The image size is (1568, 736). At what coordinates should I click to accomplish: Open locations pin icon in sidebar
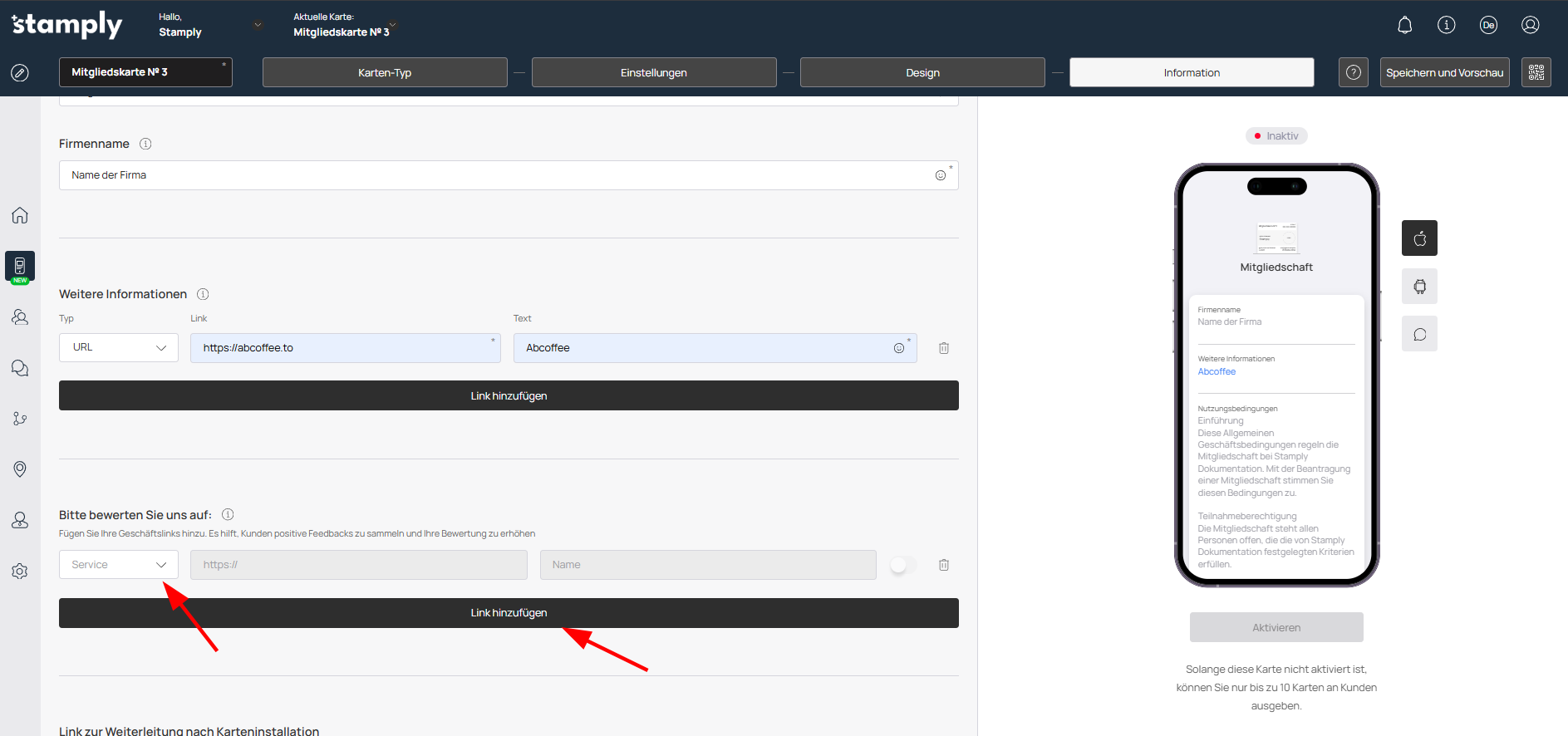pos(20,469)
